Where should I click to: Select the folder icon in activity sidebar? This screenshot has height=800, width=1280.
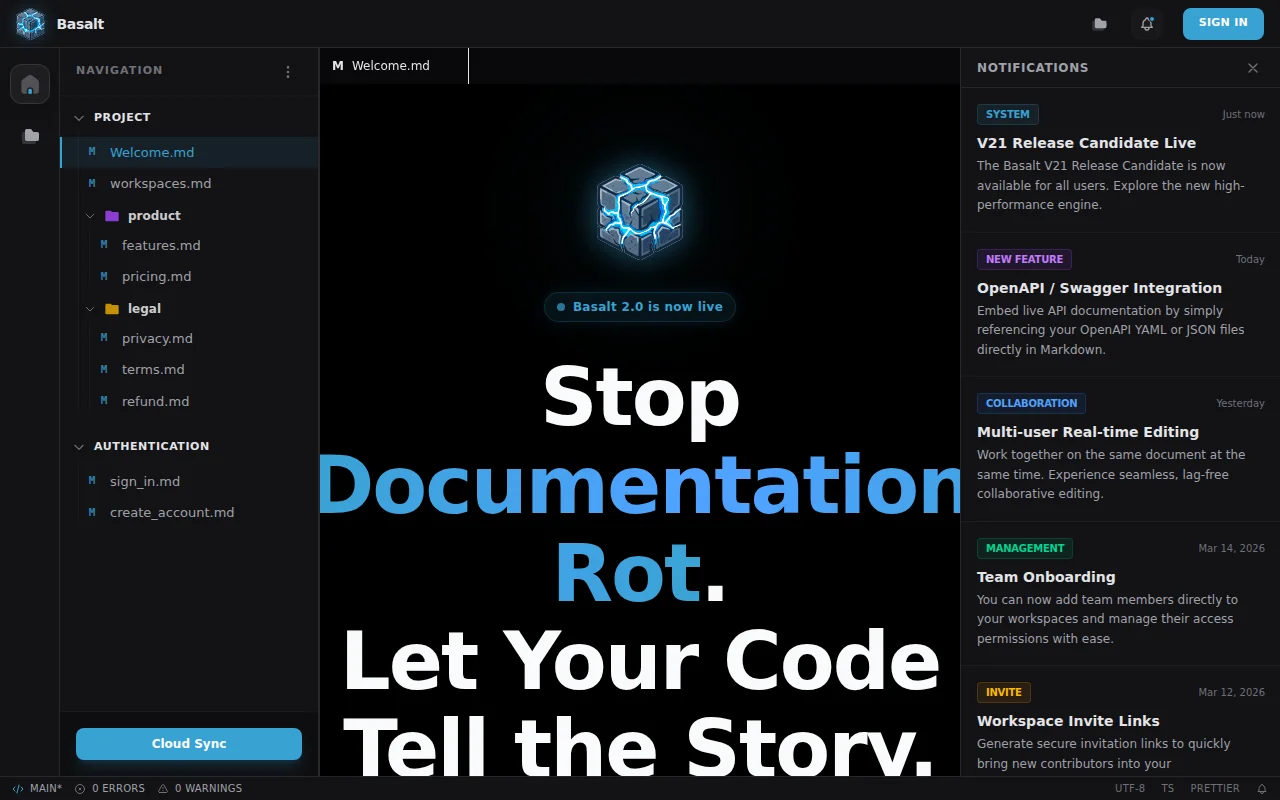[x=31, y=136]
